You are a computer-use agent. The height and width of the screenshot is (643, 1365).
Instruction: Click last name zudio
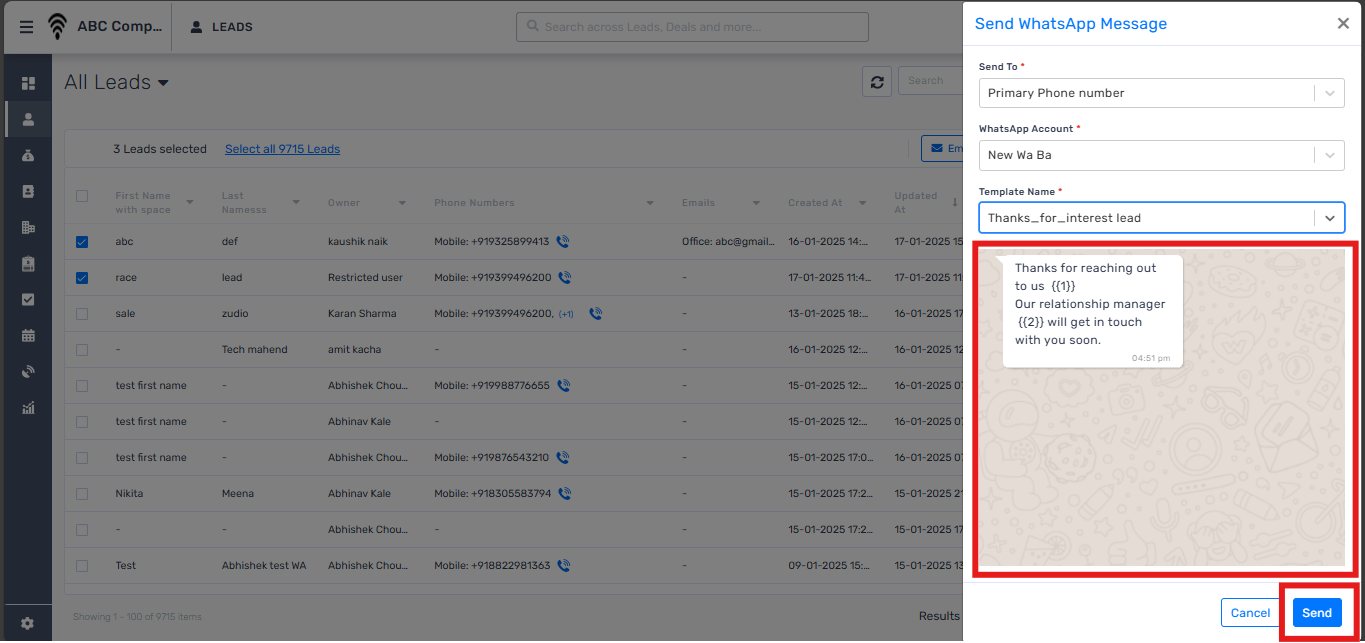(x=236, y=313)
